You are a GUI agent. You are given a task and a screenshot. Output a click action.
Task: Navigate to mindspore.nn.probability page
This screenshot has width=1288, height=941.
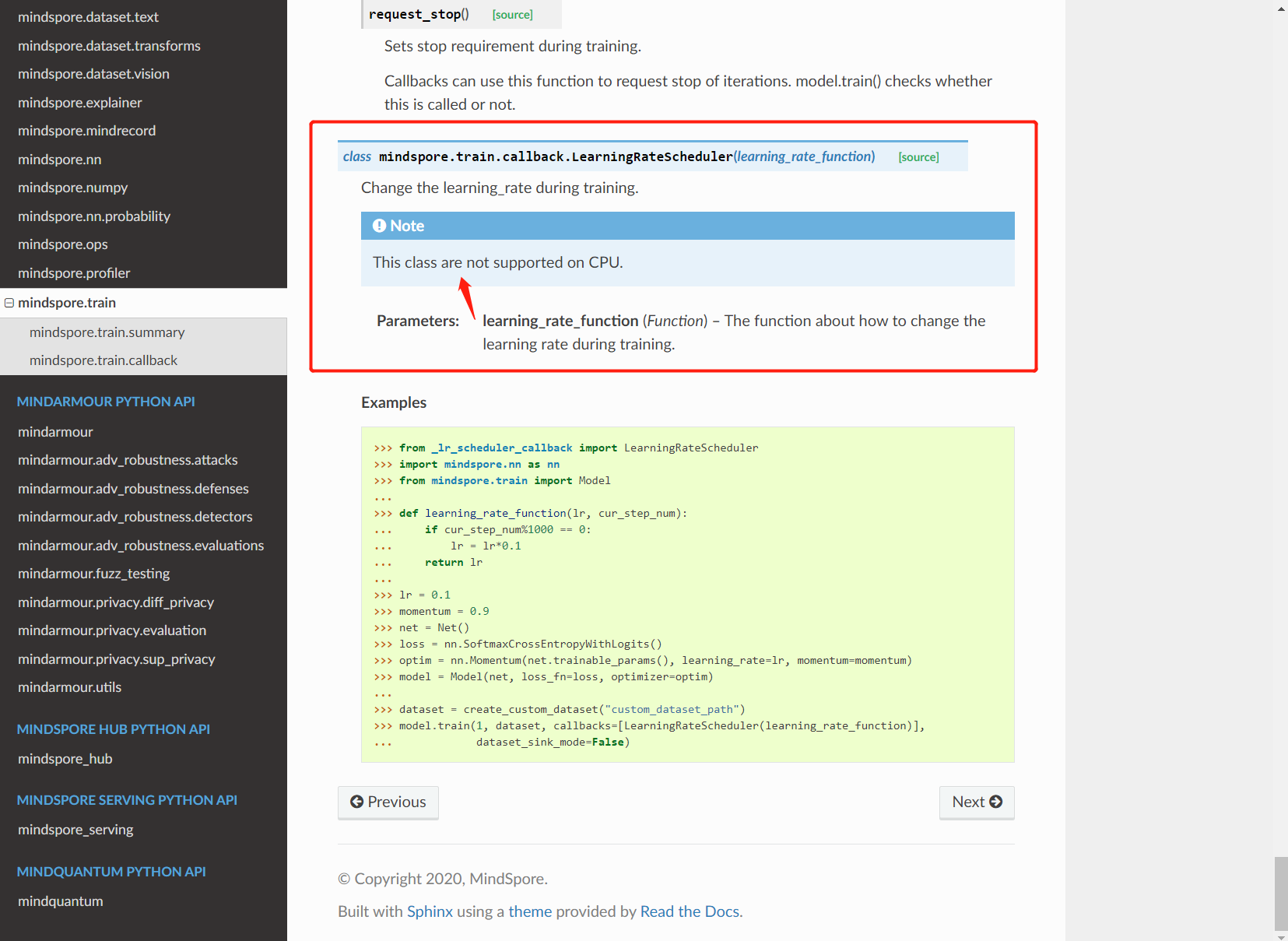[x=94, y=216]
